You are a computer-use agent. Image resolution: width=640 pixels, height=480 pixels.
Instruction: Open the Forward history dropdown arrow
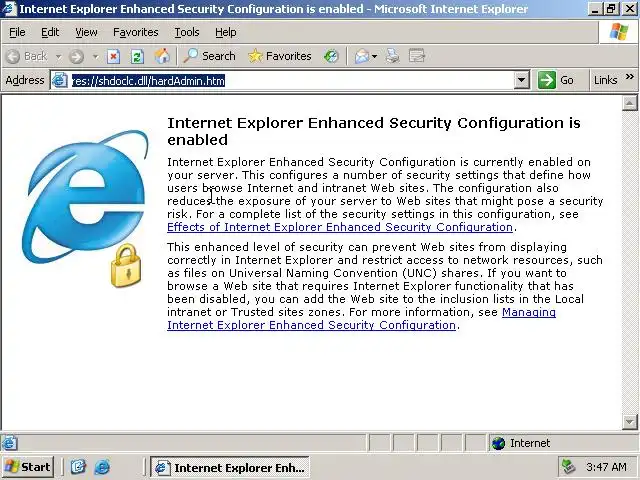95,57
